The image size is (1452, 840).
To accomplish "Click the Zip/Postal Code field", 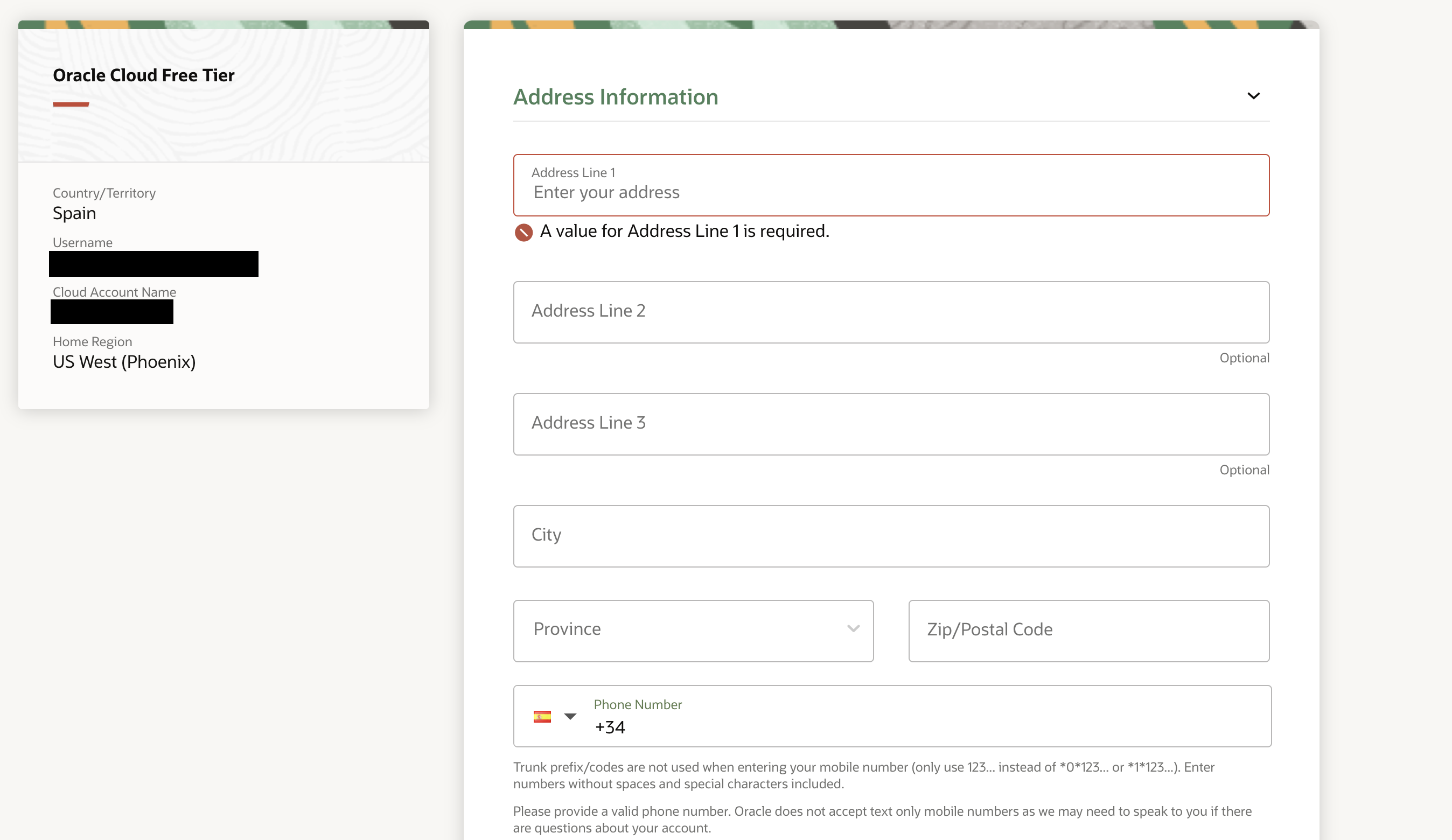I will pos(1087,631).
